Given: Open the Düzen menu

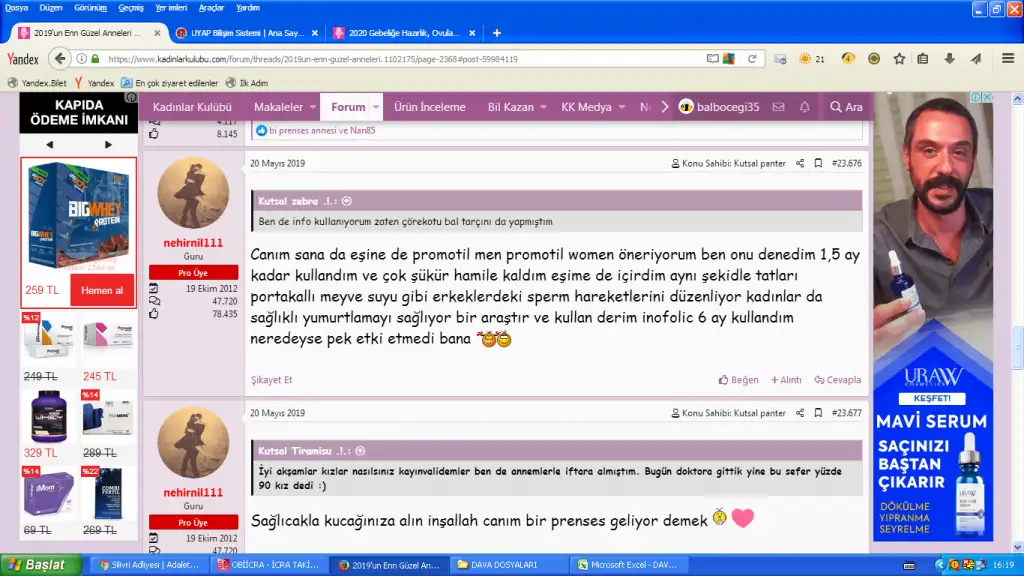Looking at the screenshot, I should coord(50,8).
